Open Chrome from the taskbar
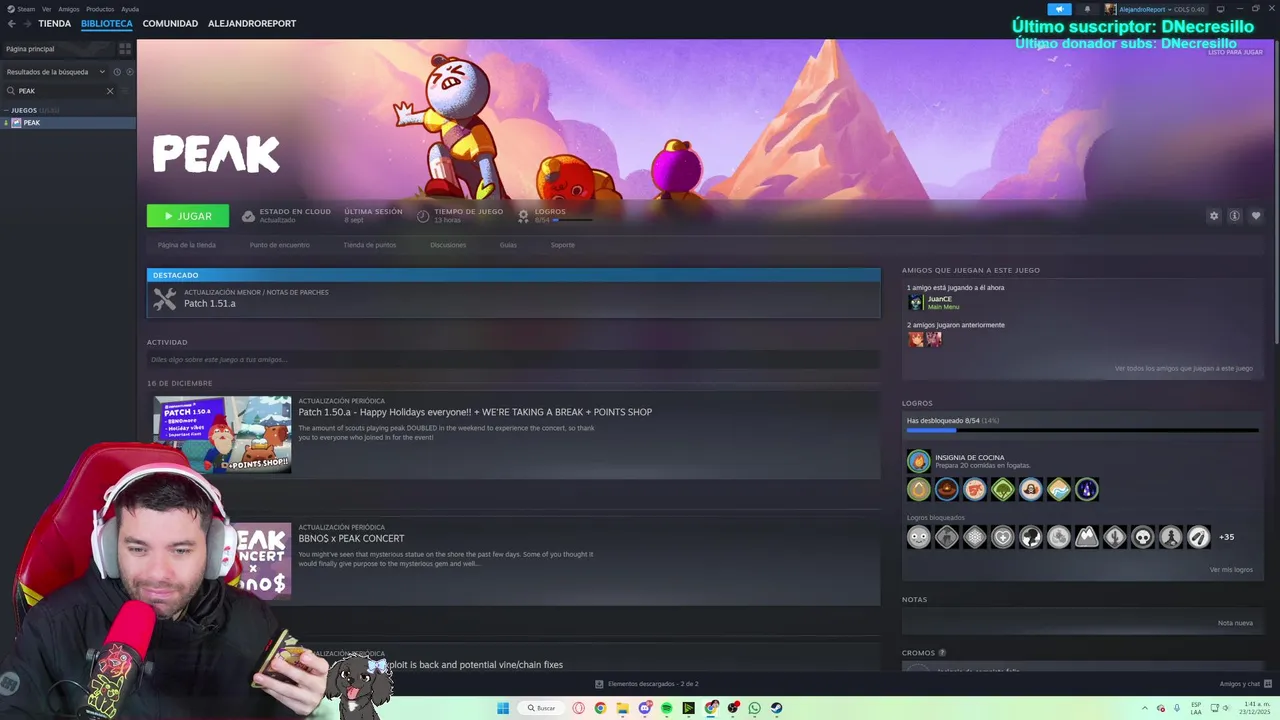Screen dimensions: 1280x720 [x=600, y=708]
